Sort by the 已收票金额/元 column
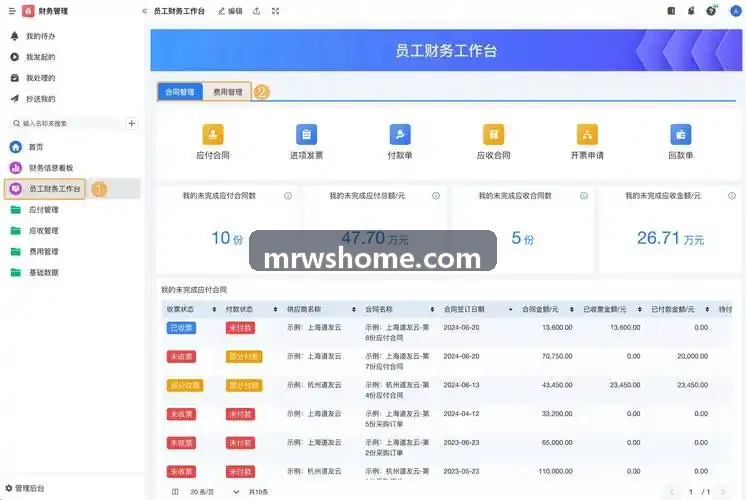This screenshot has width=746, height=500. coord(639,309)
